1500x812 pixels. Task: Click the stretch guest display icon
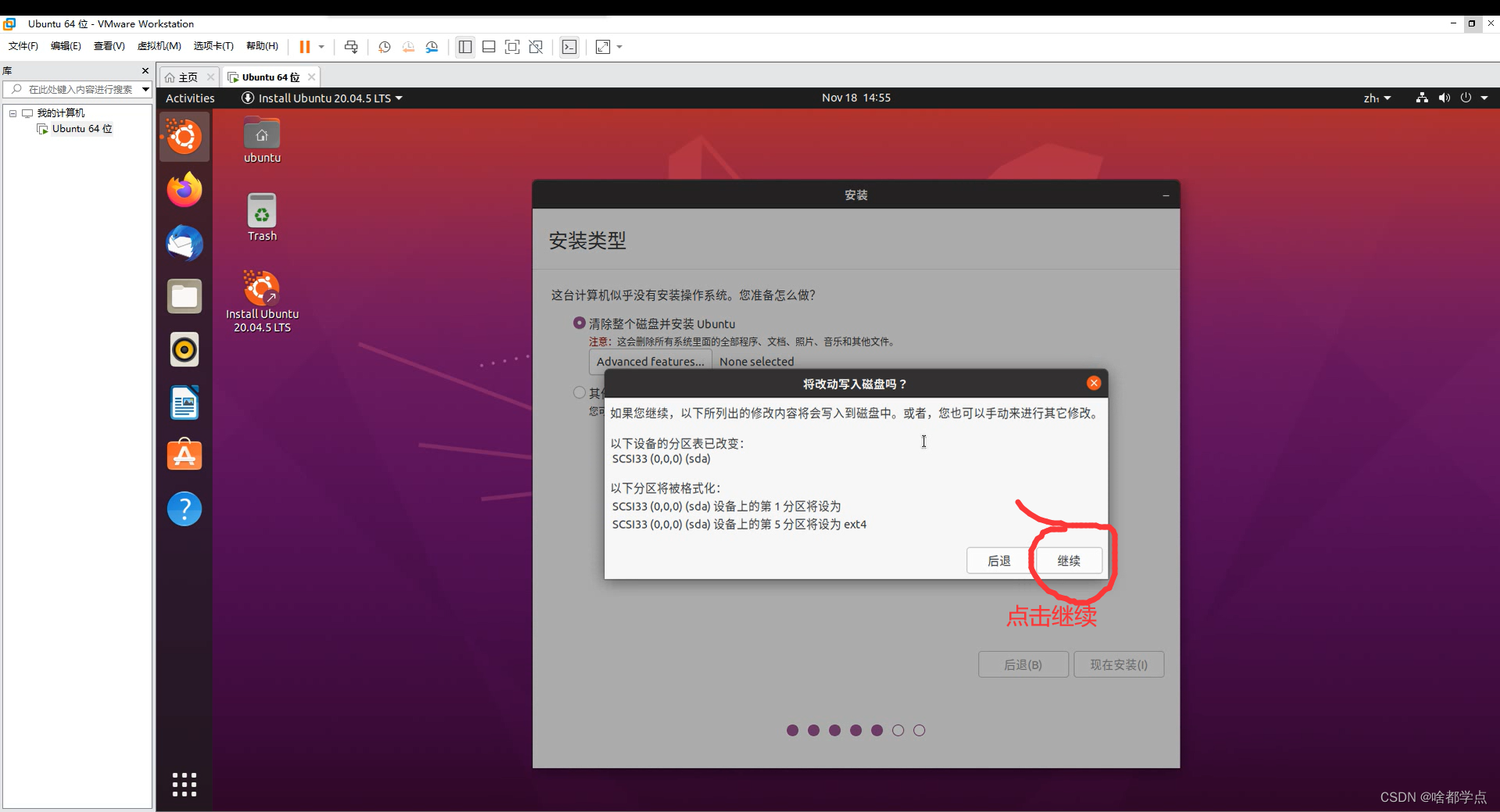coord(603,47)
